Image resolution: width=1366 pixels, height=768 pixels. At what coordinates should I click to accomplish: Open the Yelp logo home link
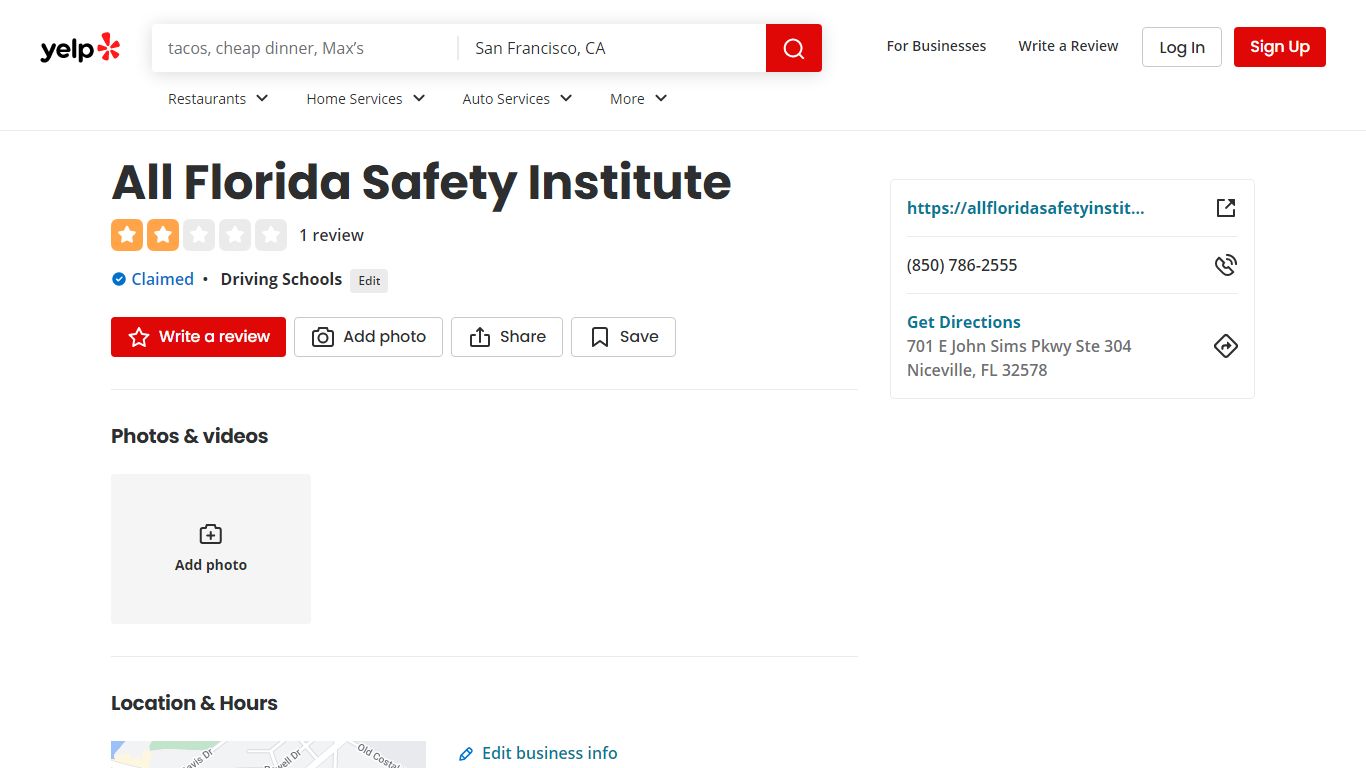pos(80,48)
